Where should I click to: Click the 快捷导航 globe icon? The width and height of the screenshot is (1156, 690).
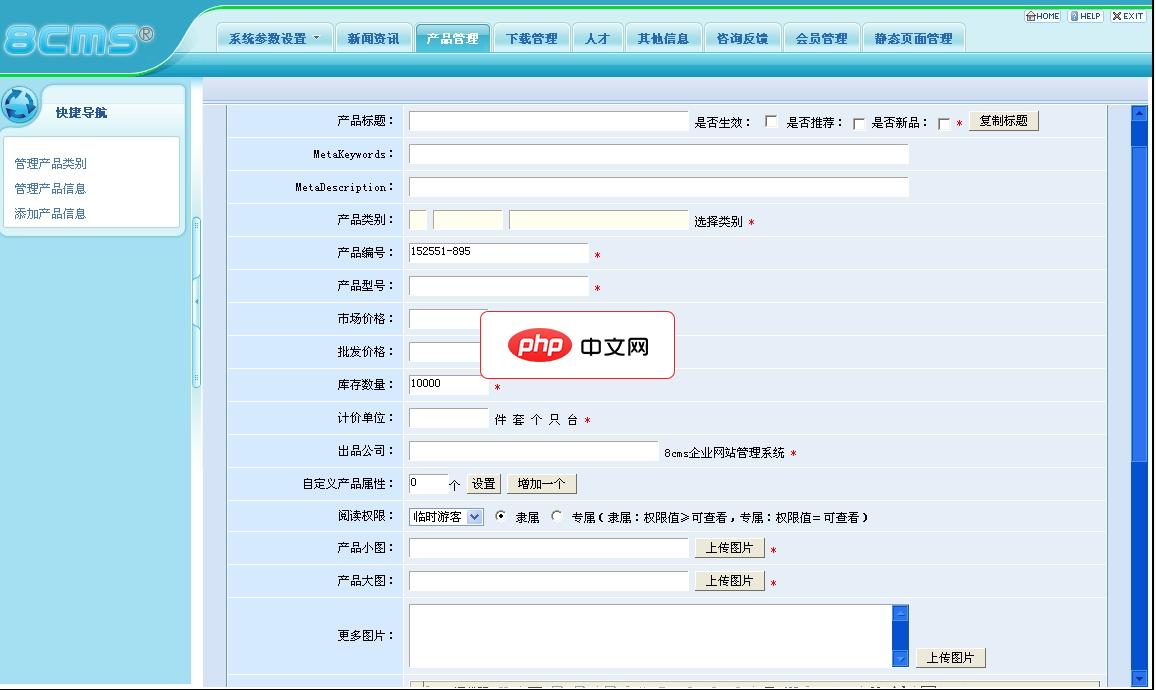click(20, 105)
